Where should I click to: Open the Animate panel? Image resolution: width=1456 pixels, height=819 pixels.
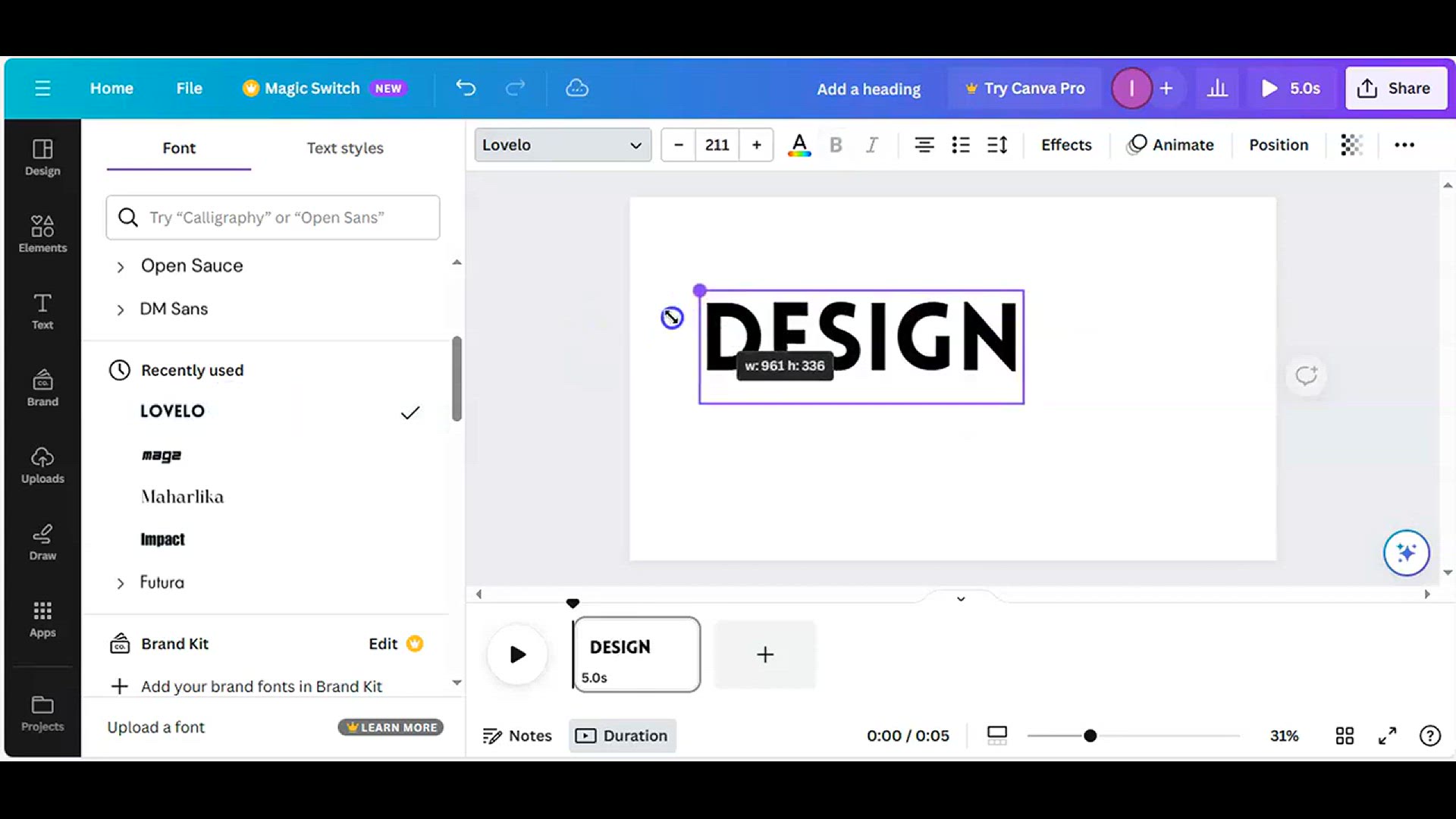click(x=1170, y=145)
